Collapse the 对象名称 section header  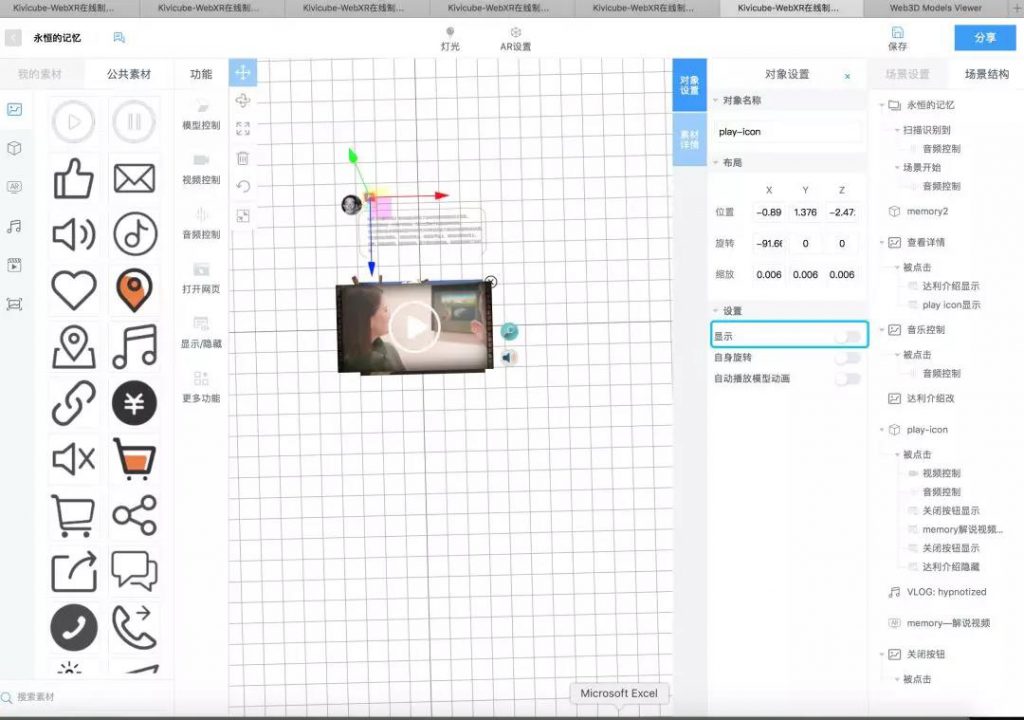tap(716, 101)
